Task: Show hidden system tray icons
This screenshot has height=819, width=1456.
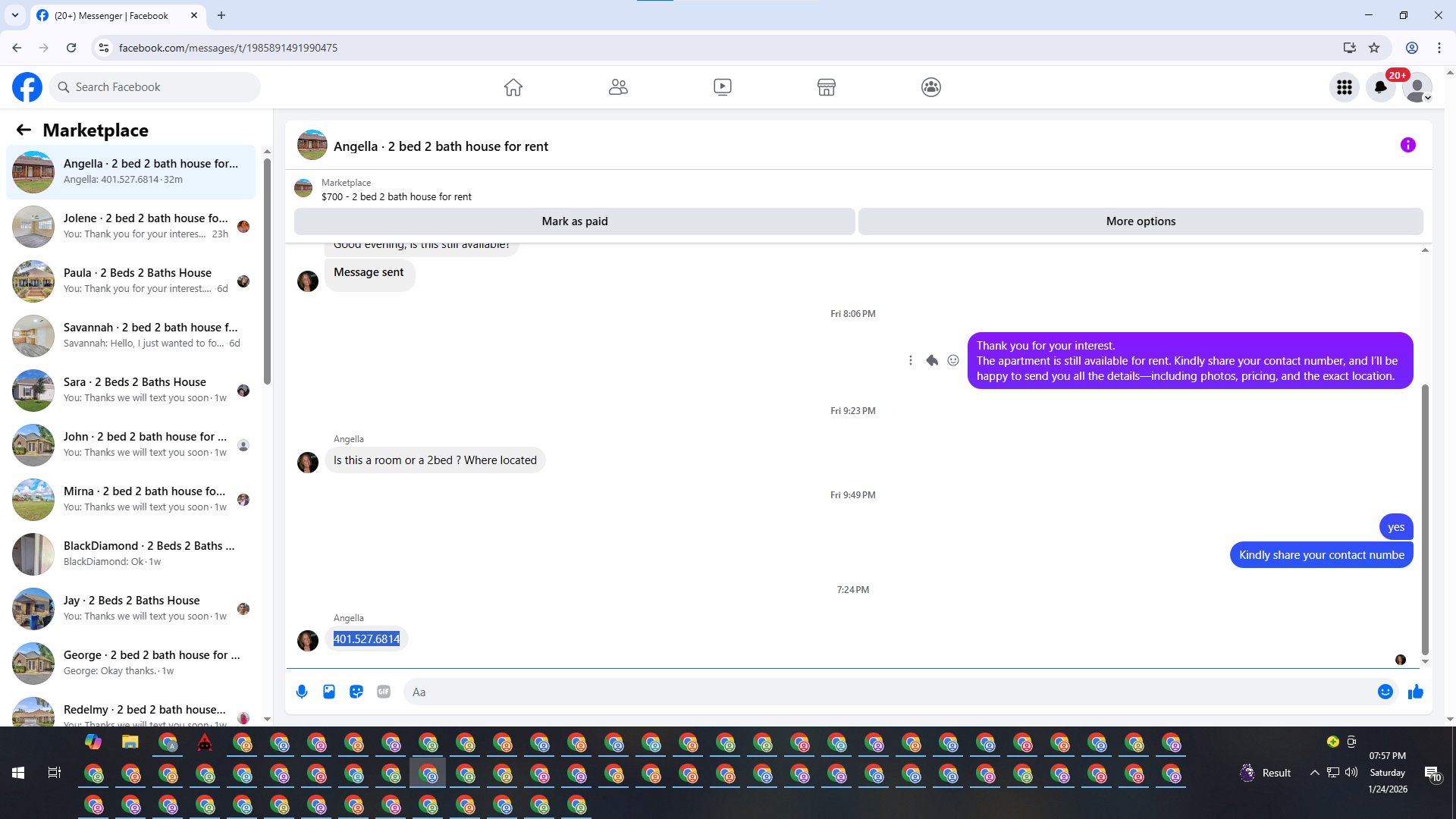Action: pyautogui.click(x=1314, y=773)
